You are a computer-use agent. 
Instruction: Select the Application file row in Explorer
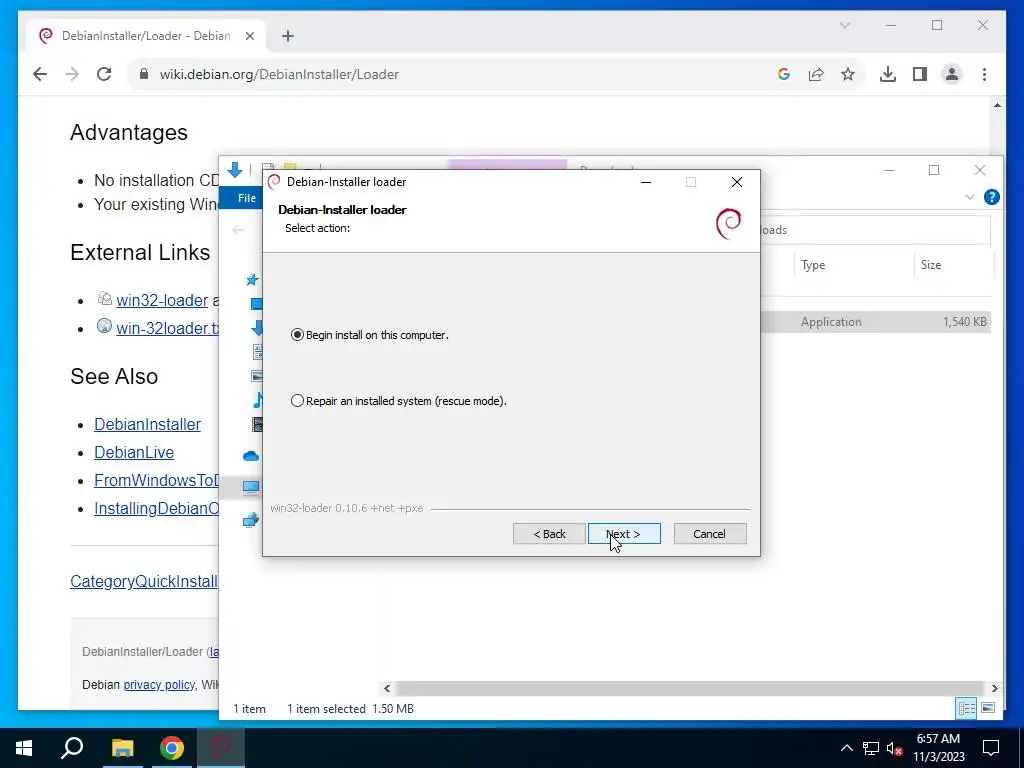click(875, 321)
